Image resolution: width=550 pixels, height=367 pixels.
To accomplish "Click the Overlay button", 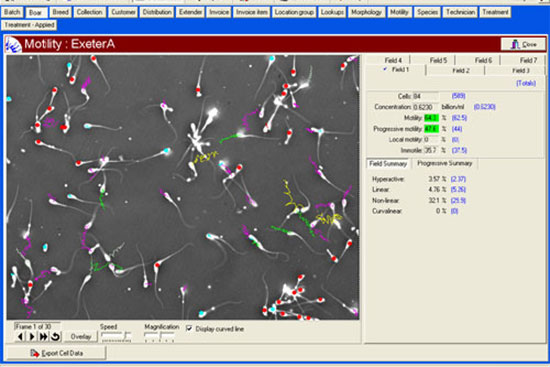I will click(81, 337).
